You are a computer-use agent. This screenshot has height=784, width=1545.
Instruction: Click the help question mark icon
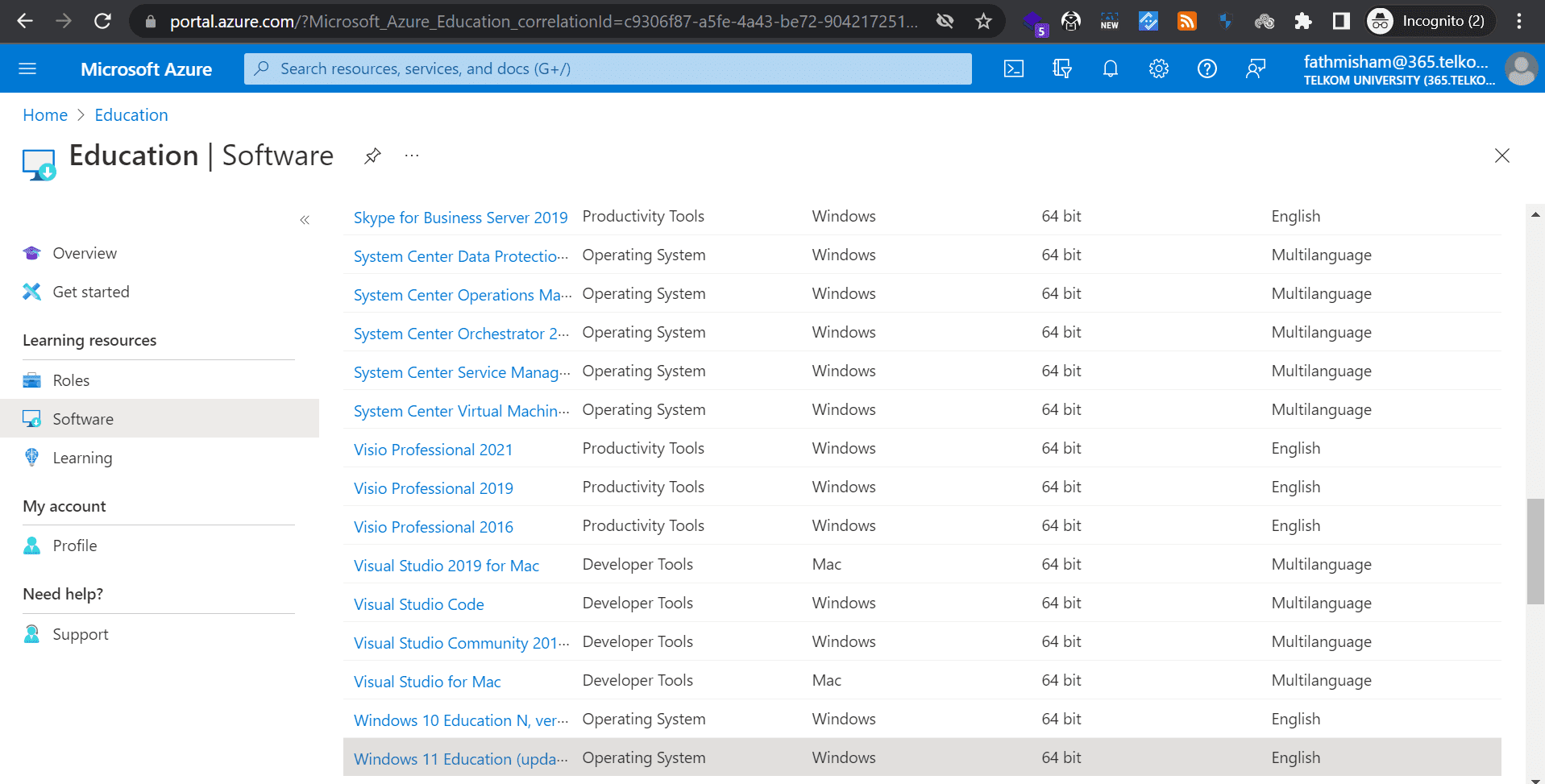point(1207,69)
